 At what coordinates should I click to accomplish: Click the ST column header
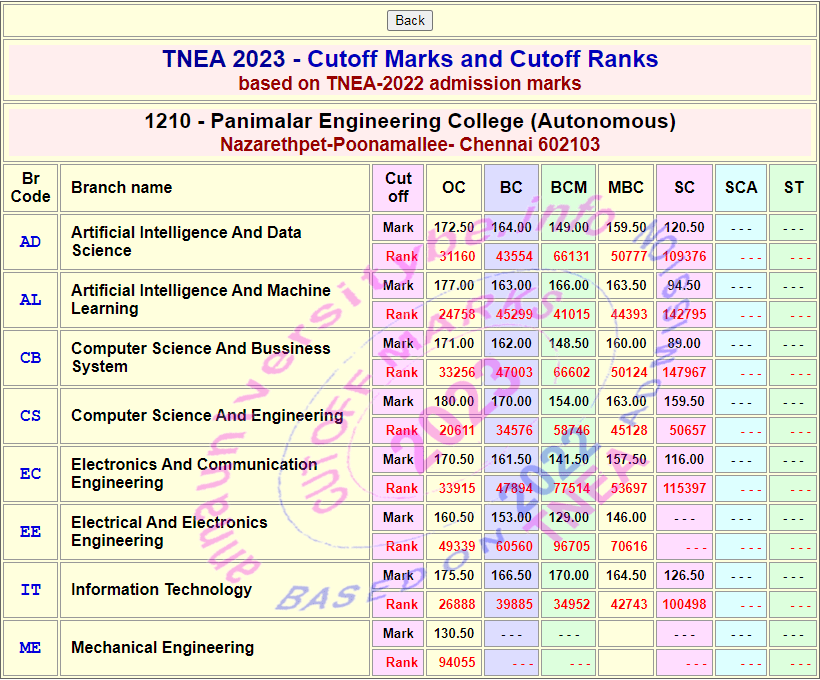pos(793,188)
